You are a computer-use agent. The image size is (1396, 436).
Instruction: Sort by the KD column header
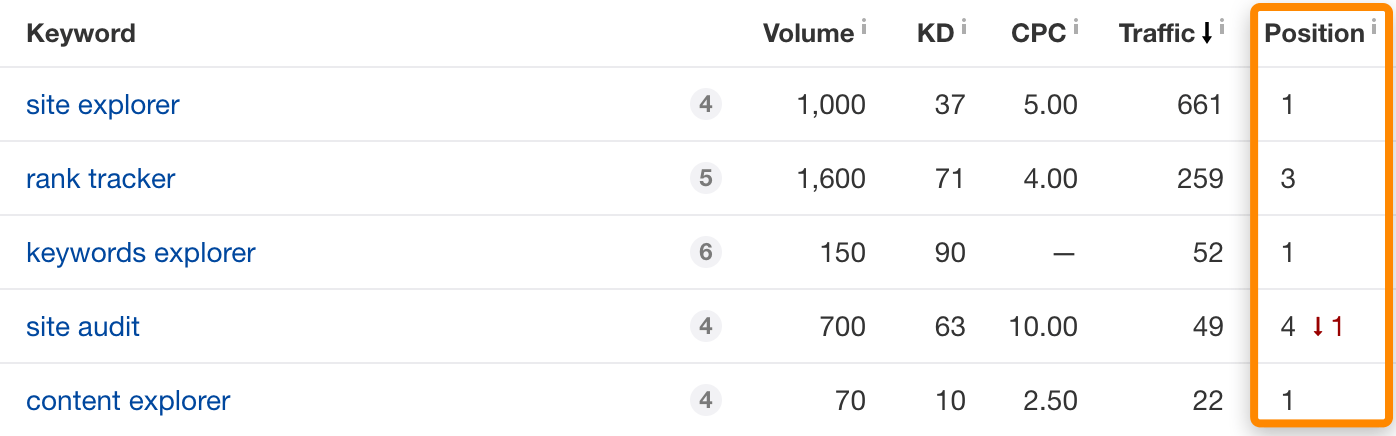pyautogui.click(x=935, y=34)
